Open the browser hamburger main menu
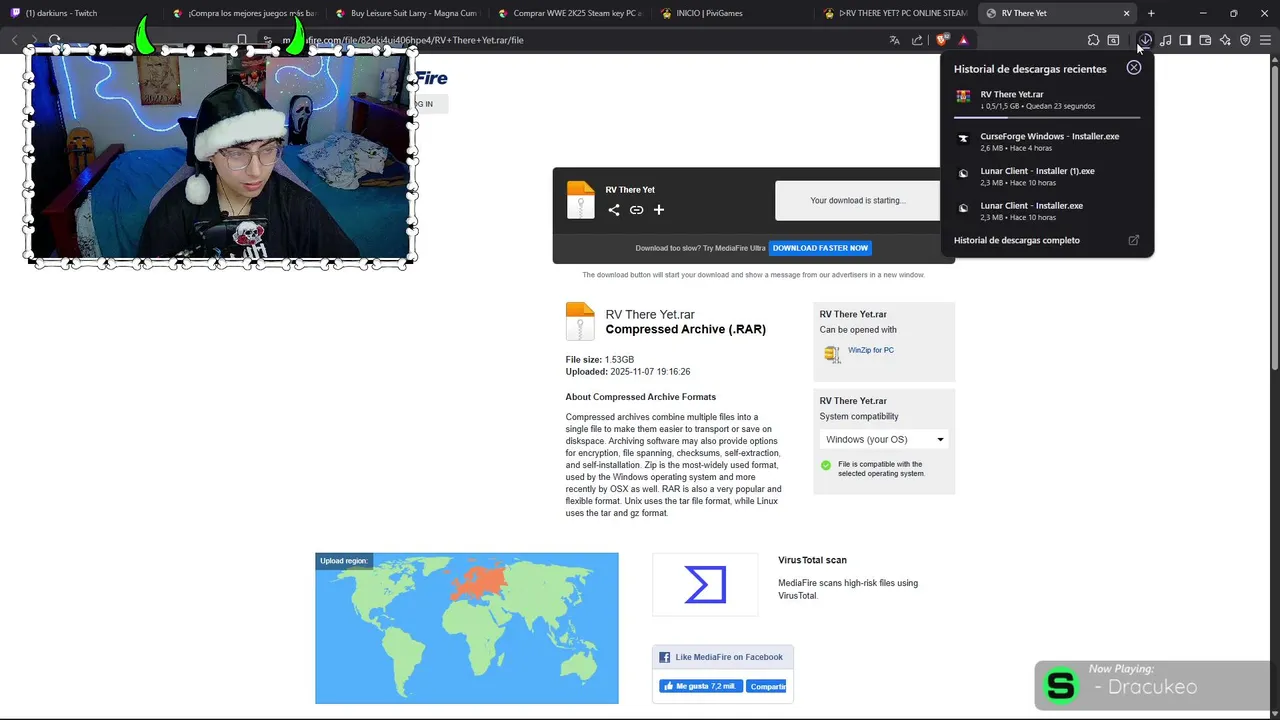 pyautogui.click(x=1265, y=40)
